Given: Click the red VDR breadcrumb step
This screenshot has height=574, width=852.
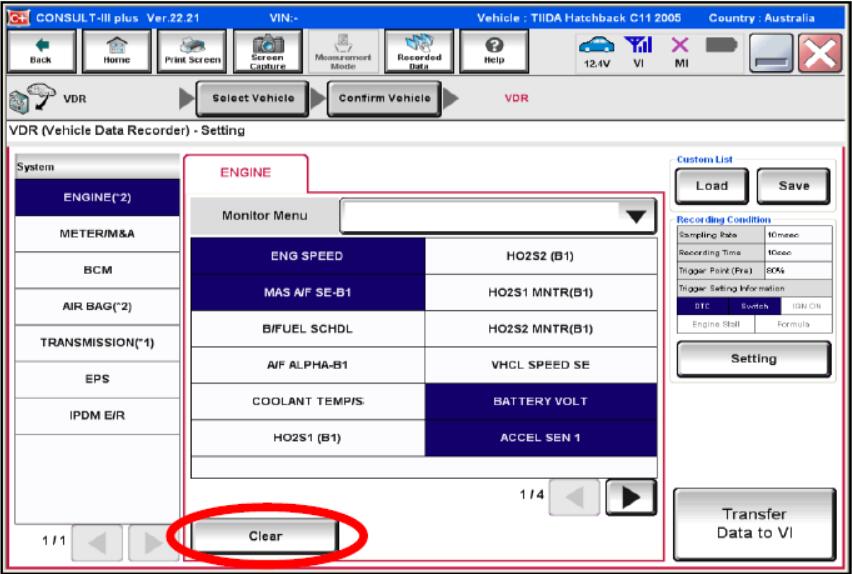Looking at the screenshot, I should tap(516, 98).
